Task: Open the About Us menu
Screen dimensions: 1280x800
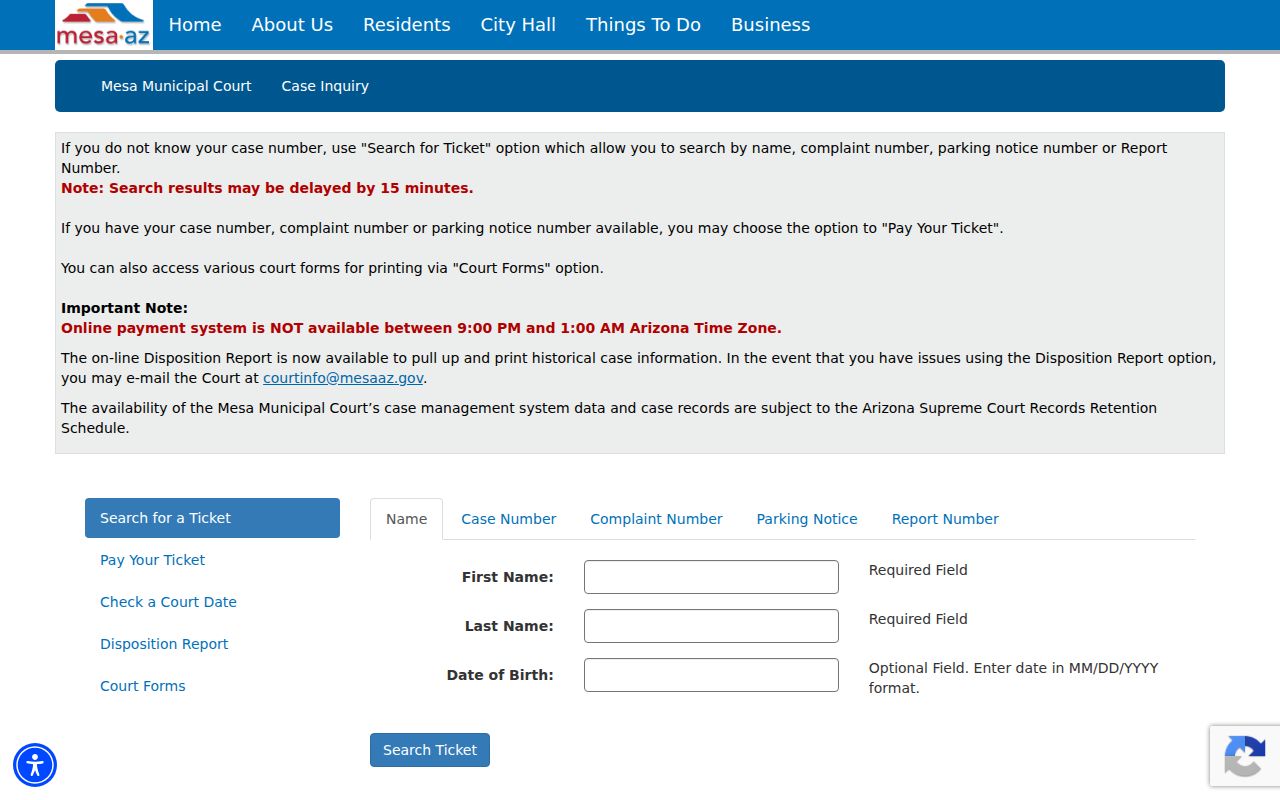Action: 292,25
